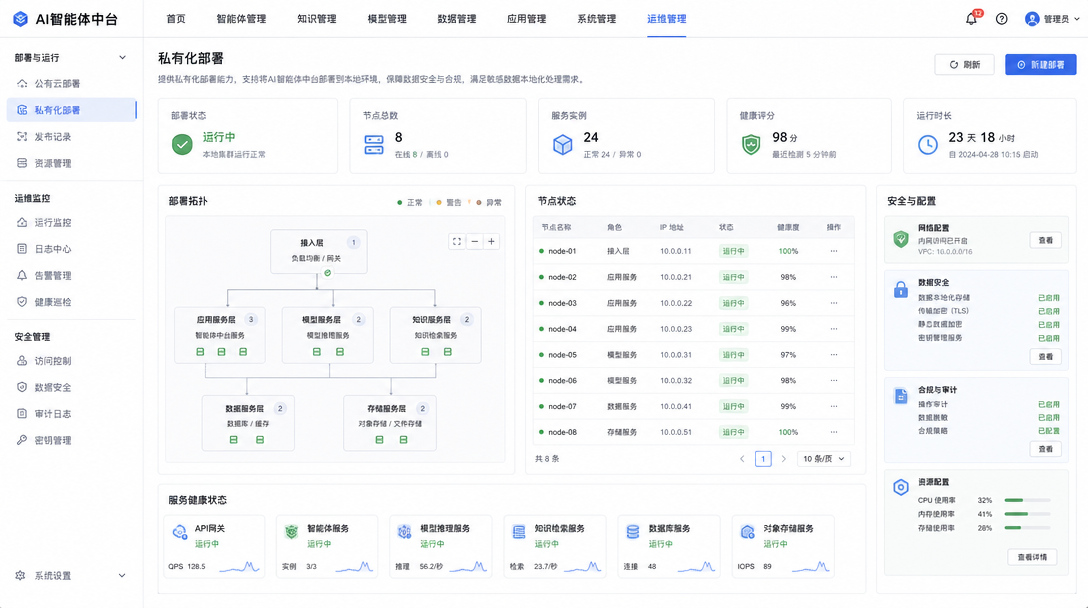Open 审计日志 in the sidebar
Viewport: 1088px width, 608px height.
tap(71, 414)
